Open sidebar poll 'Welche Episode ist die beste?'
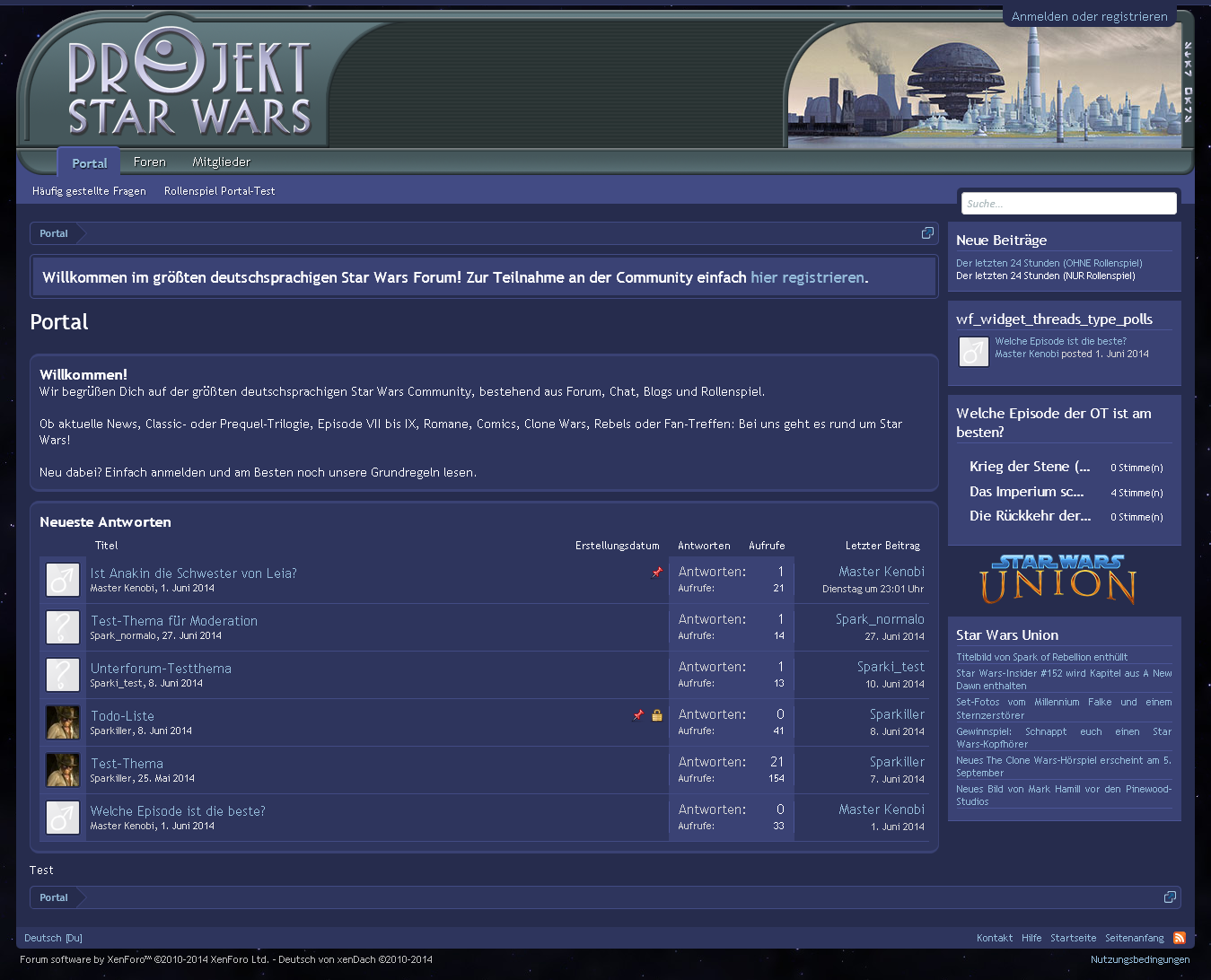1211x980 pixels. click(1060, 341)
